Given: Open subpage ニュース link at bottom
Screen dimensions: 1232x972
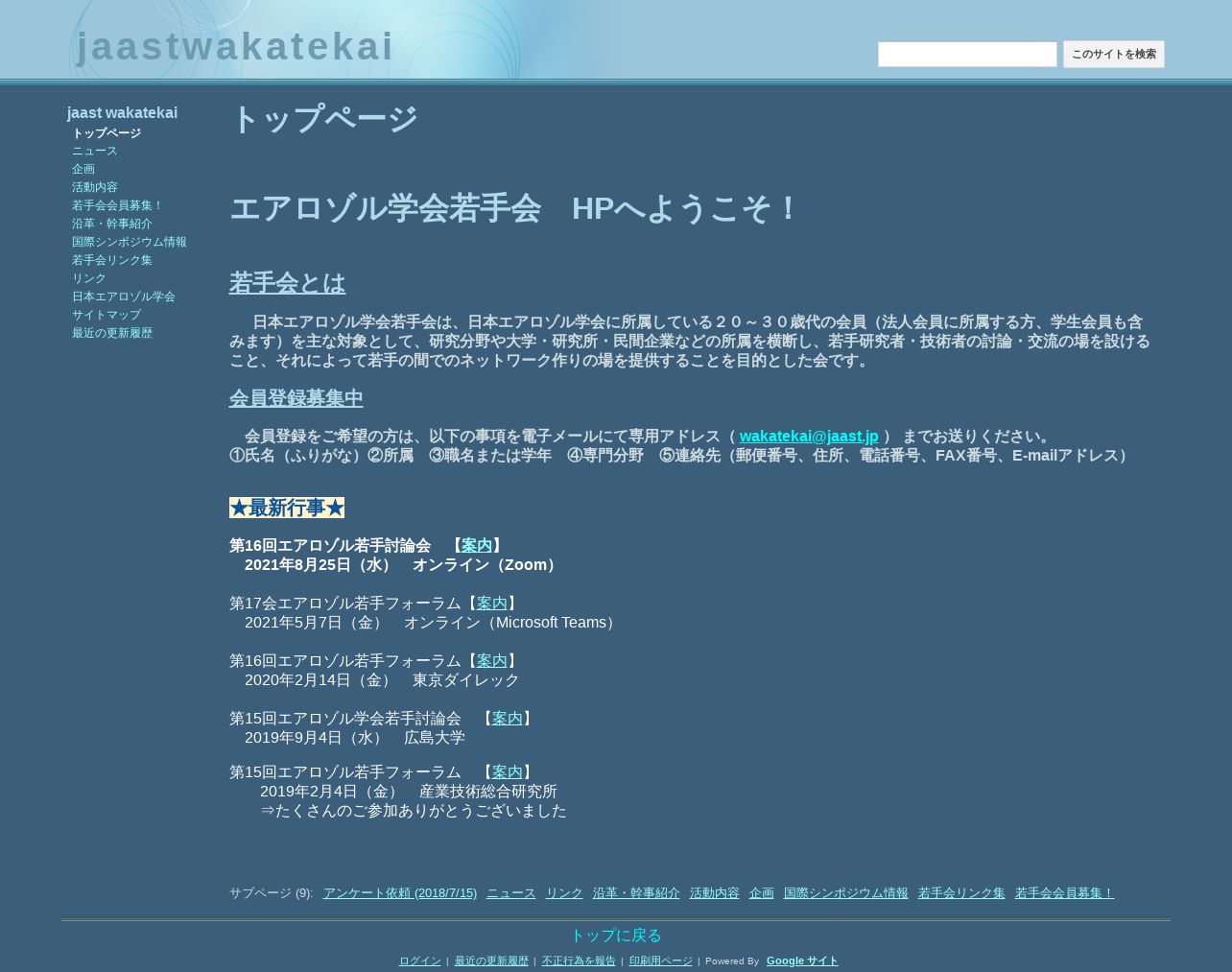Looking at the screenshot, I should (x=511, y=893).
